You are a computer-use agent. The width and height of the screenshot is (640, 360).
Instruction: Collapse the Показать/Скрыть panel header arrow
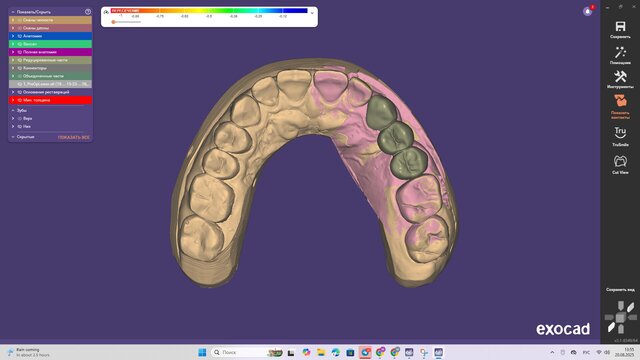point(13,12)
